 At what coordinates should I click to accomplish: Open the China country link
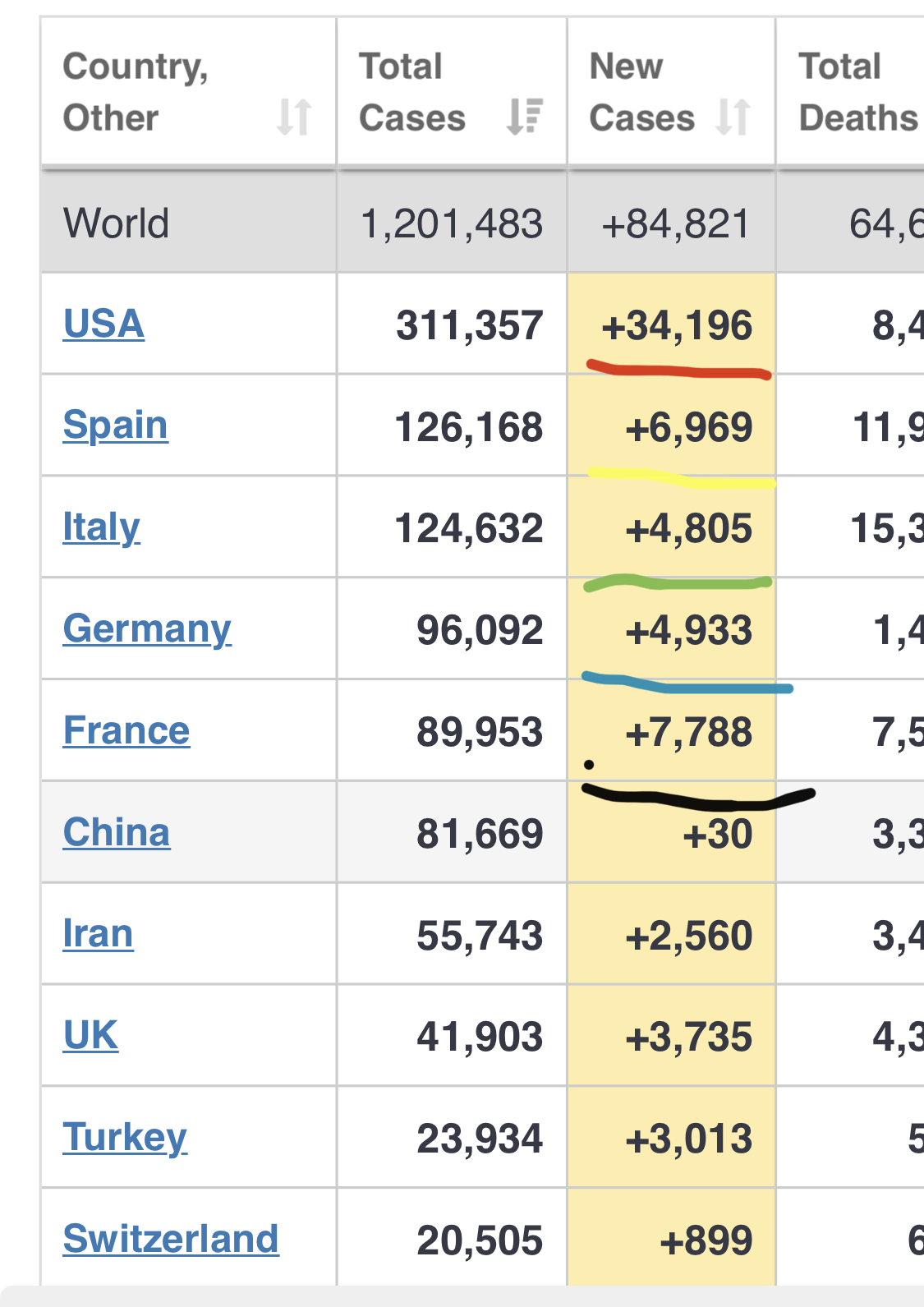[x=117, y=833]
